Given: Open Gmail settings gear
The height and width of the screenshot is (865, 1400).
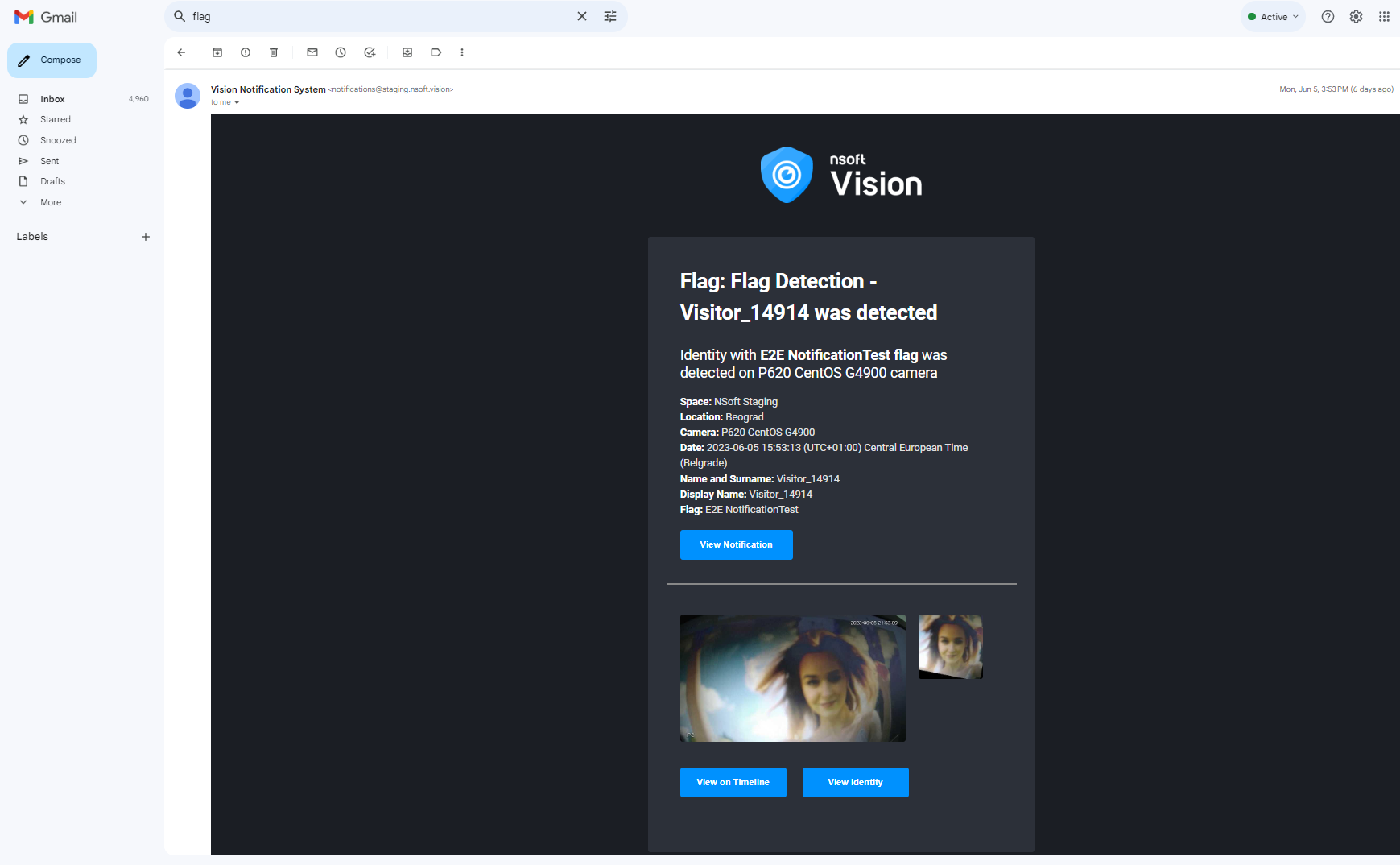Looking at the screenshot, I should coord(1357,16).
